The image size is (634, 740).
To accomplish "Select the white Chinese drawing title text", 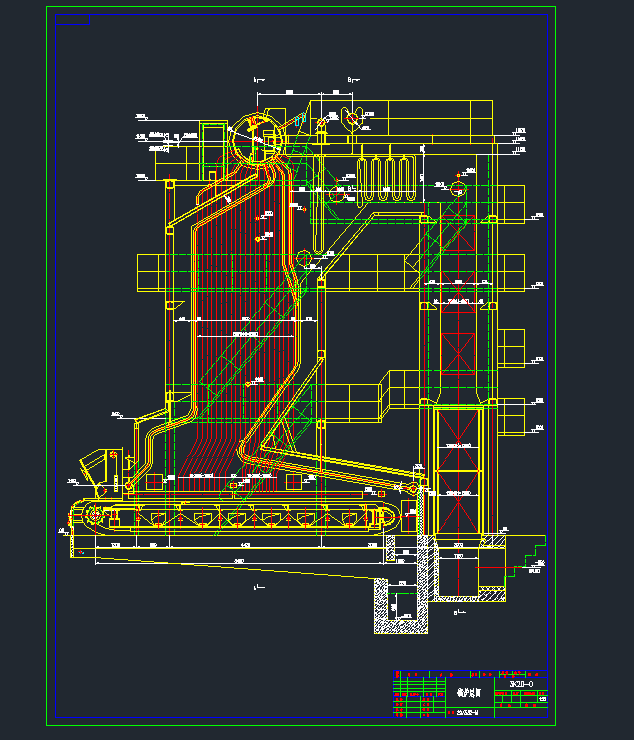I will pos(468,691).
